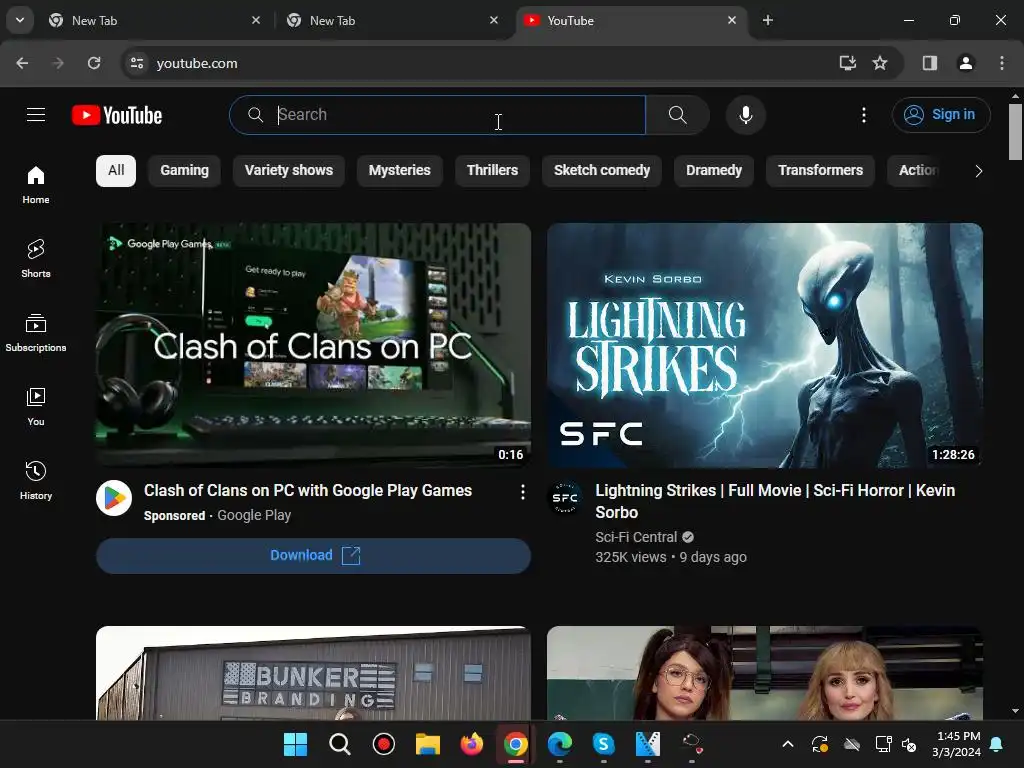The width and height of the screenshot is (1024, 768).
Task: Reload the YouTube page
Action: click(x=94, y=63)
